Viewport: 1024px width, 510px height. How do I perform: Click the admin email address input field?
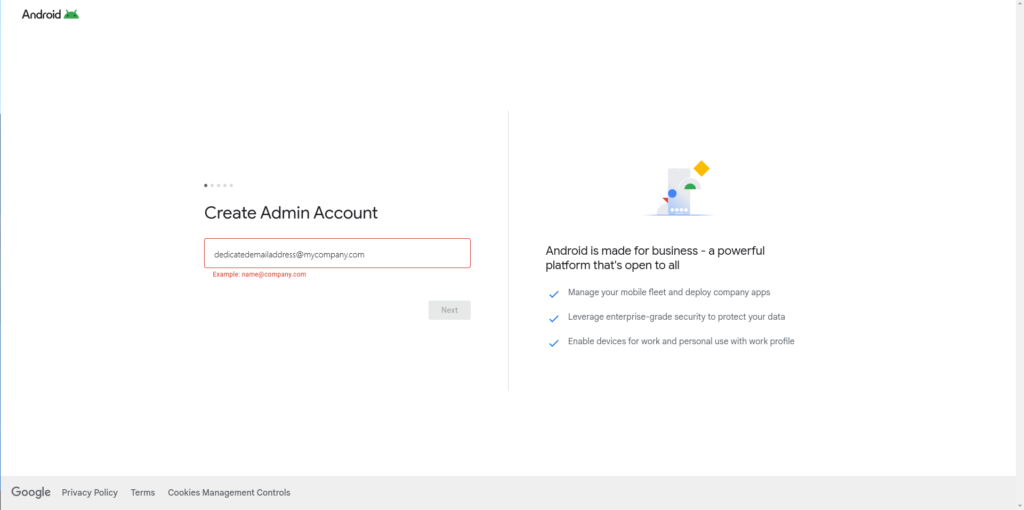pos(337,253)
